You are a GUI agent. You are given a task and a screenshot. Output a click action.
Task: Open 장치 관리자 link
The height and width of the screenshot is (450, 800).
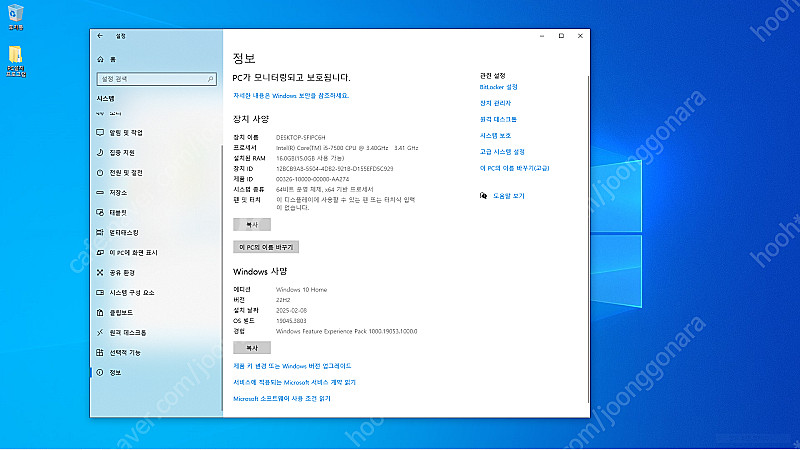click(x=495, y=103)
